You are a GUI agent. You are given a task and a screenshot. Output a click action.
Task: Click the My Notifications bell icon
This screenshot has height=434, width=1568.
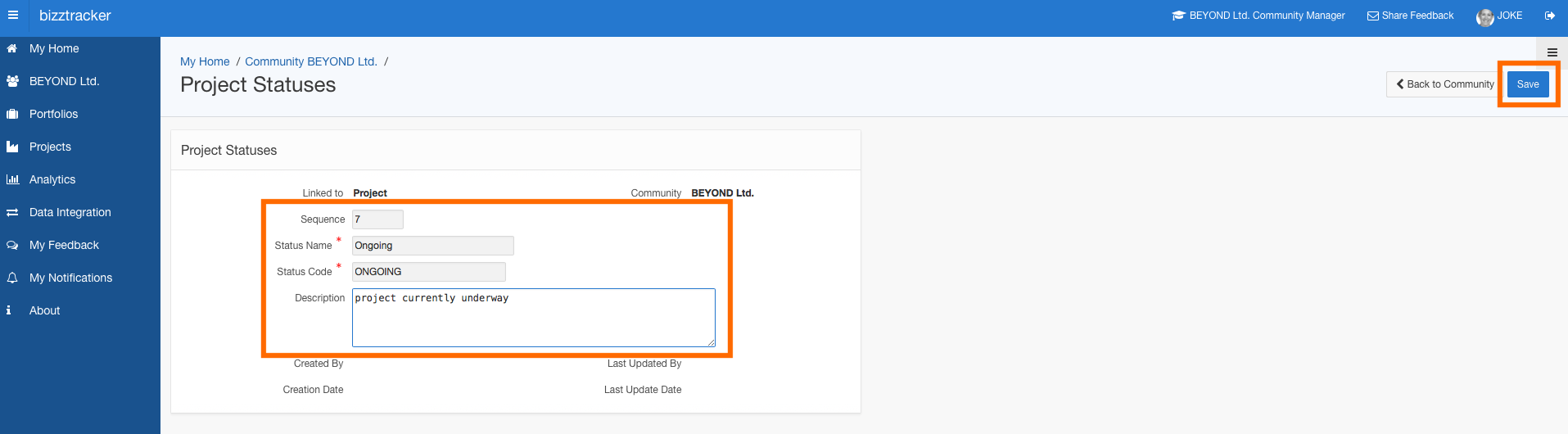(x=12, y=278)
